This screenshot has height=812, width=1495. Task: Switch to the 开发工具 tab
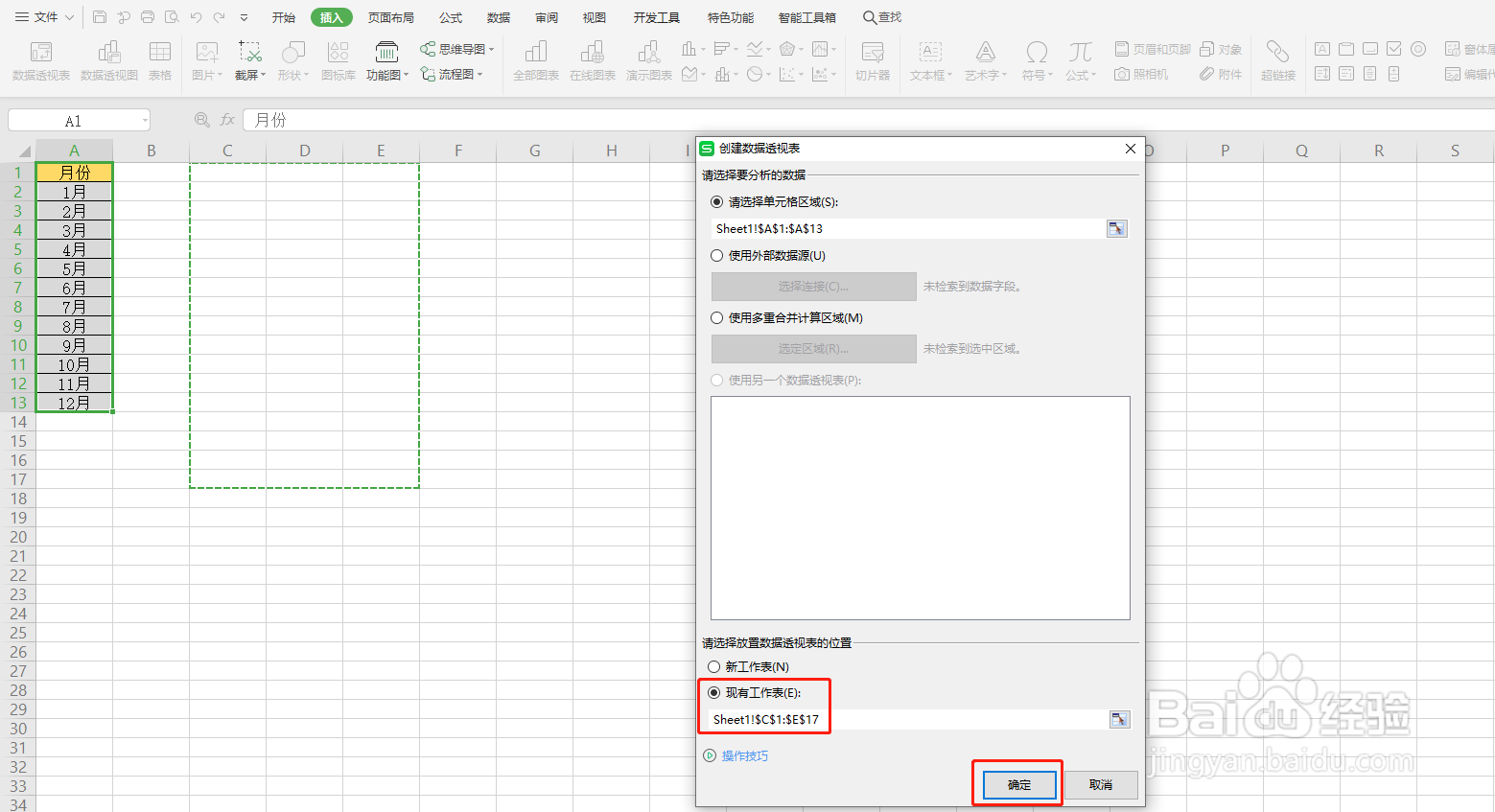tap(657, 17)
